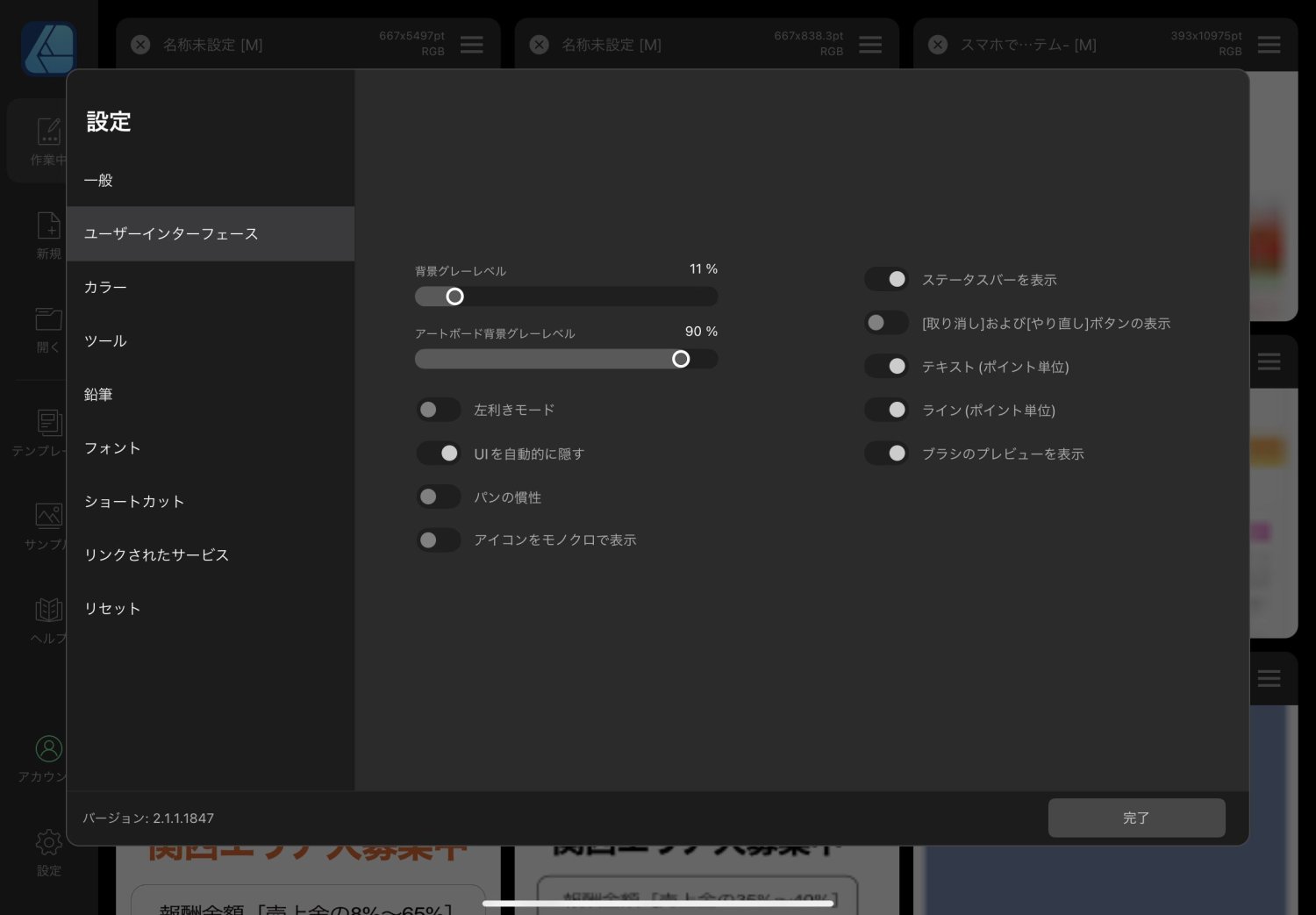Select ユーザーインターフェース settings category
1316x915 pixels.
point(211,233)
